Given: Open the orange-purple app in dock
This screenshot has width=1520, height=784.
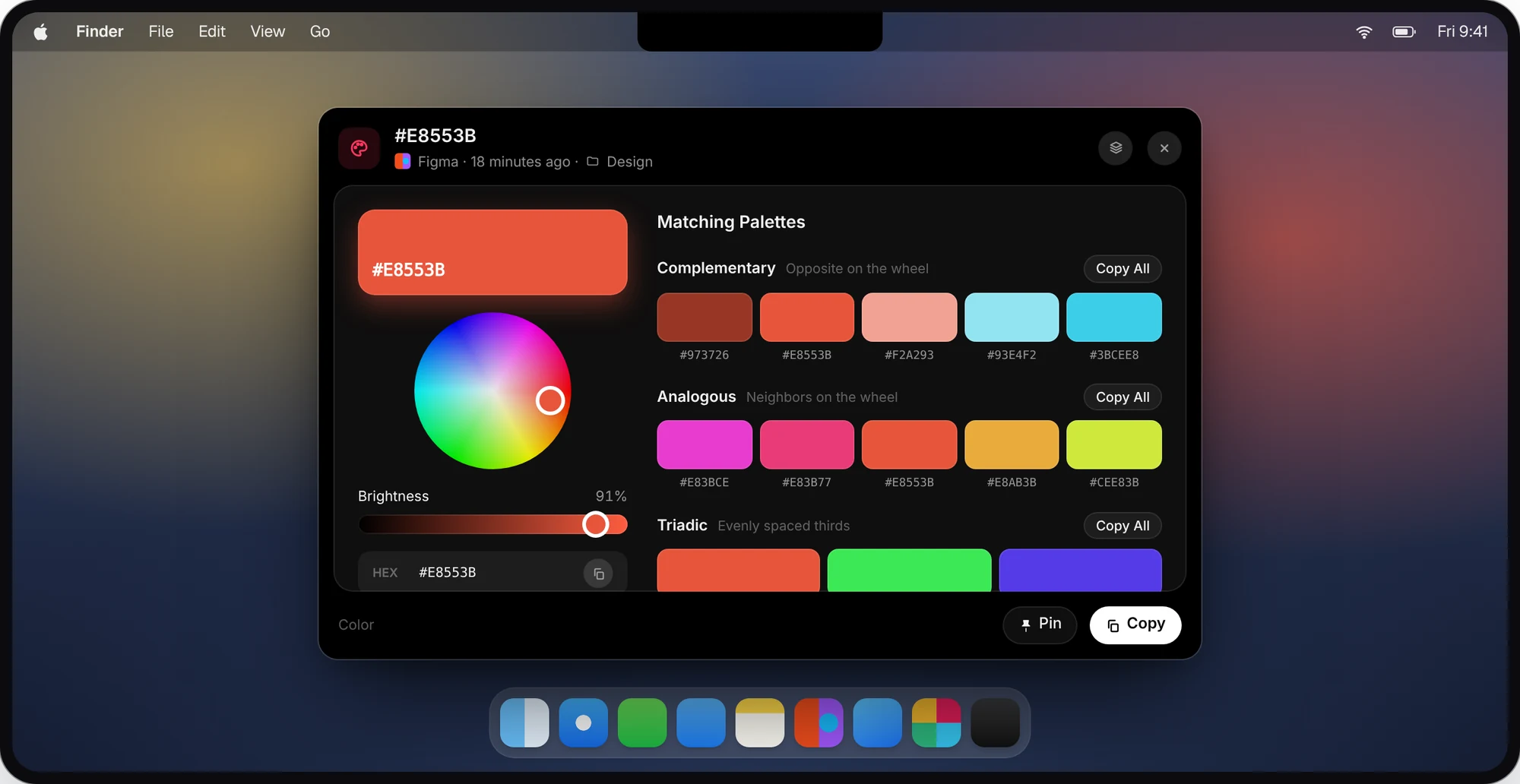Looking at the screenshot, I should [x=819, y=722].
